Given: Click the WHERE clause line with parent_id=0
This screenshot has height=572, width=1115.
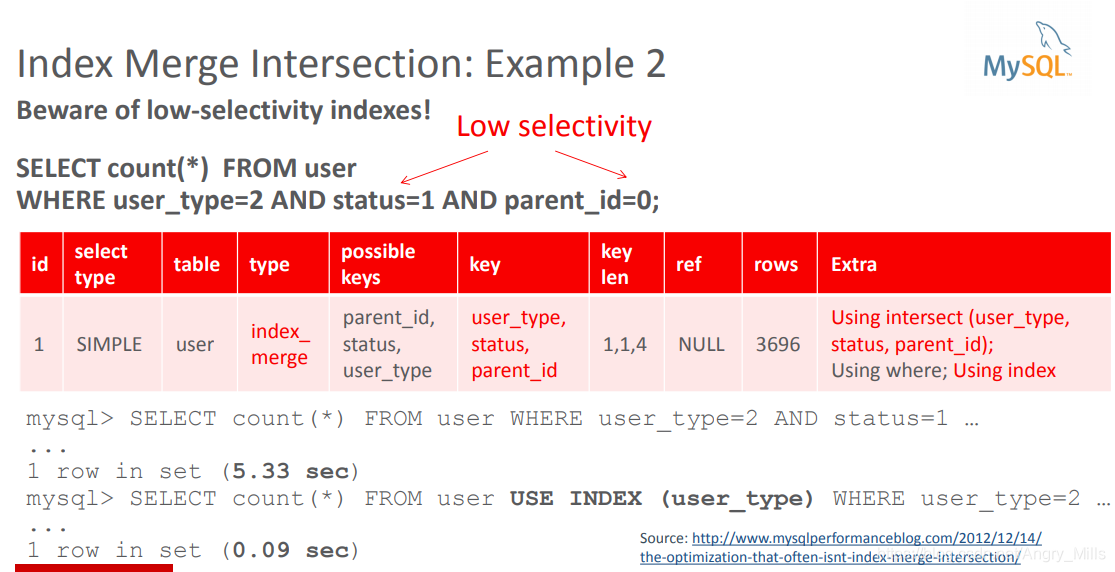Looking at the screenshot, I should 338,201.
